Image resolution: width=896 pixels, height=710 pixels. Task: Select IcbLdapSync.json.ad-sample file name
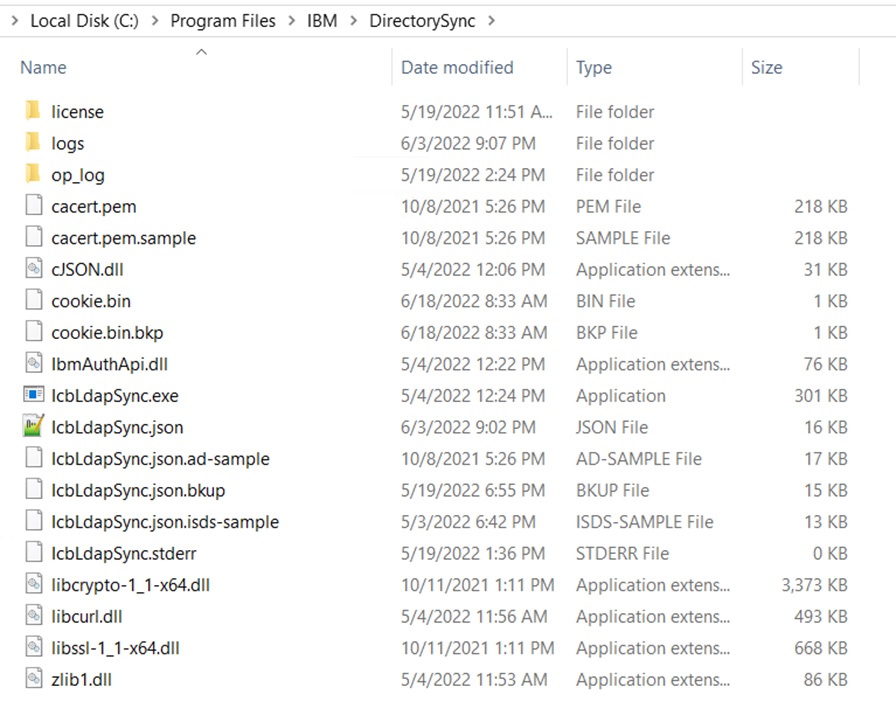point(161,458)
